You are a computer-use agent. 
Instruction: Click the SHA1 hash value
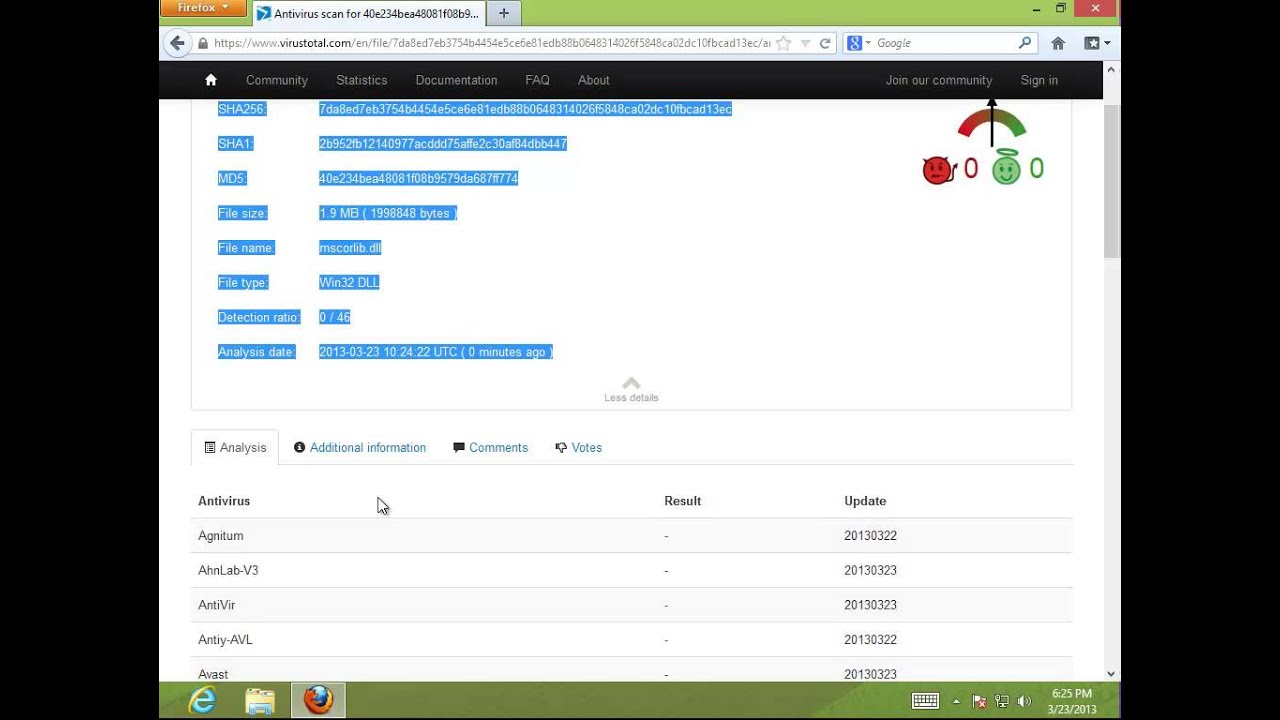(x=443, y=144)
